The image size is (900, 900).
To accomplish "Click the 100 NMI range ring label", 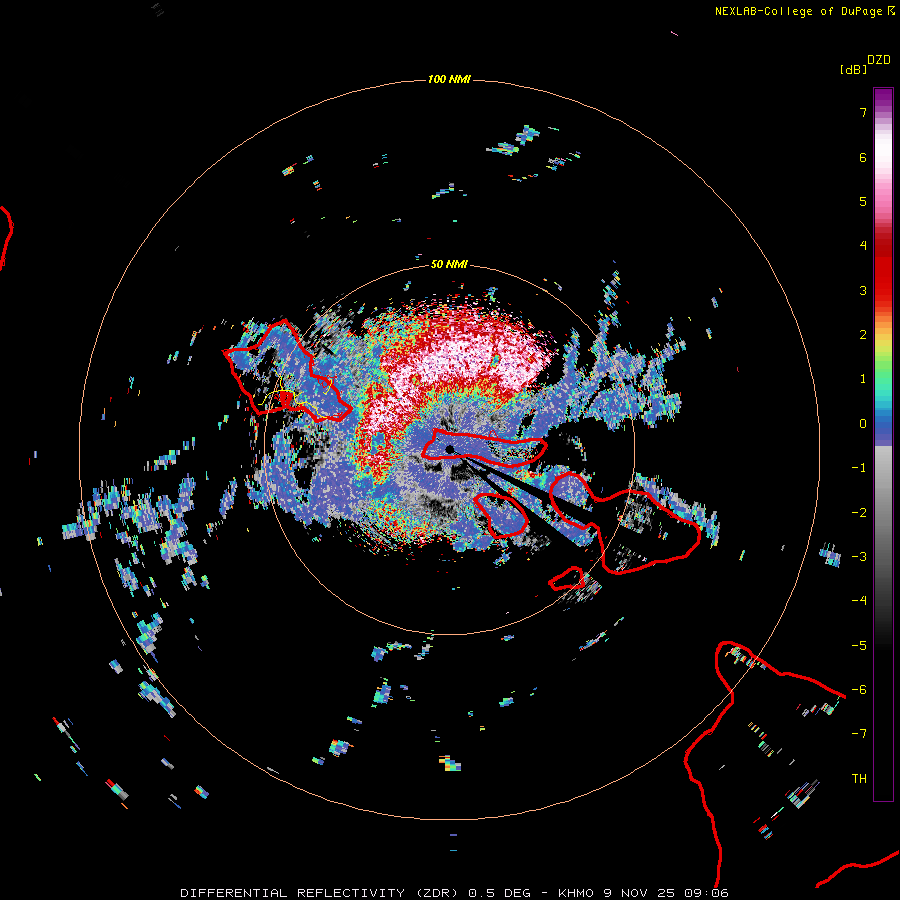I will [x=449, y=79].
